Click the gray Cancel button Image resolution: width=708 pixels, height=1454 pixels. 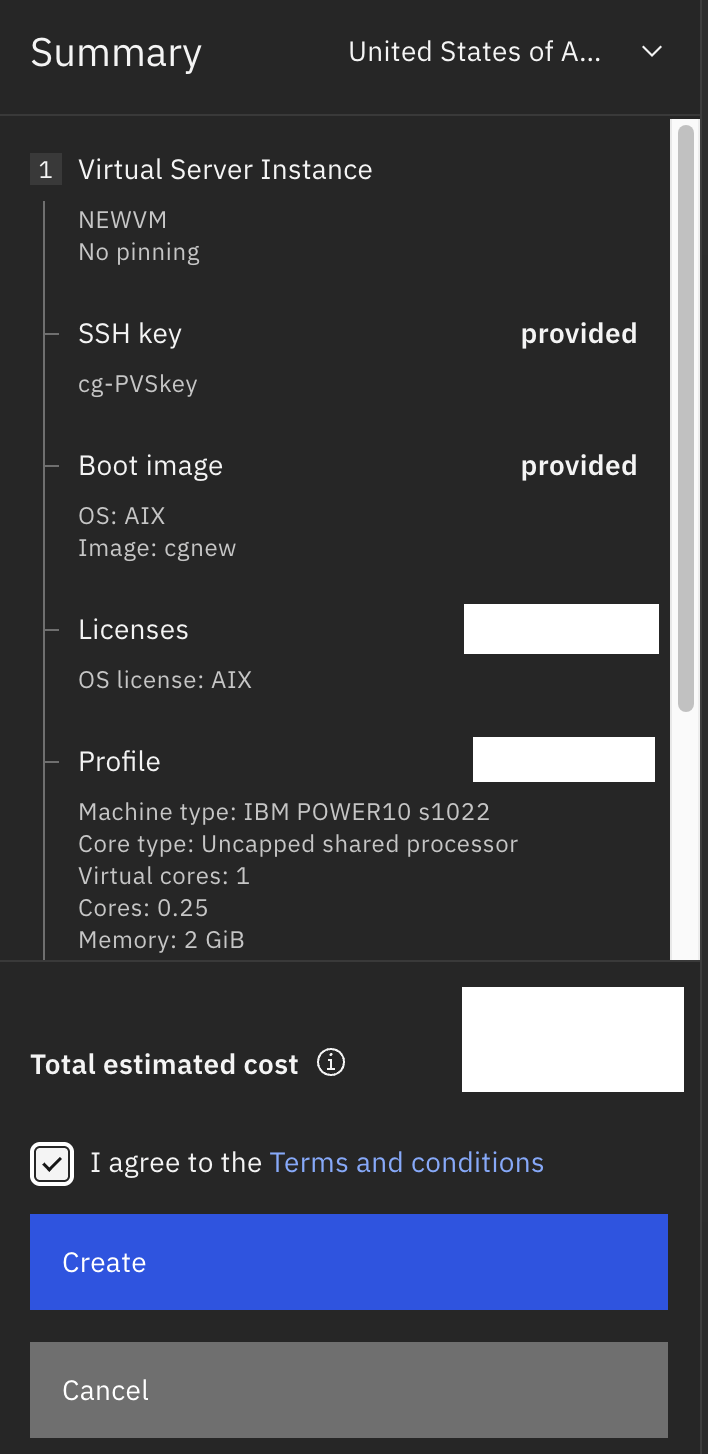349,1390
